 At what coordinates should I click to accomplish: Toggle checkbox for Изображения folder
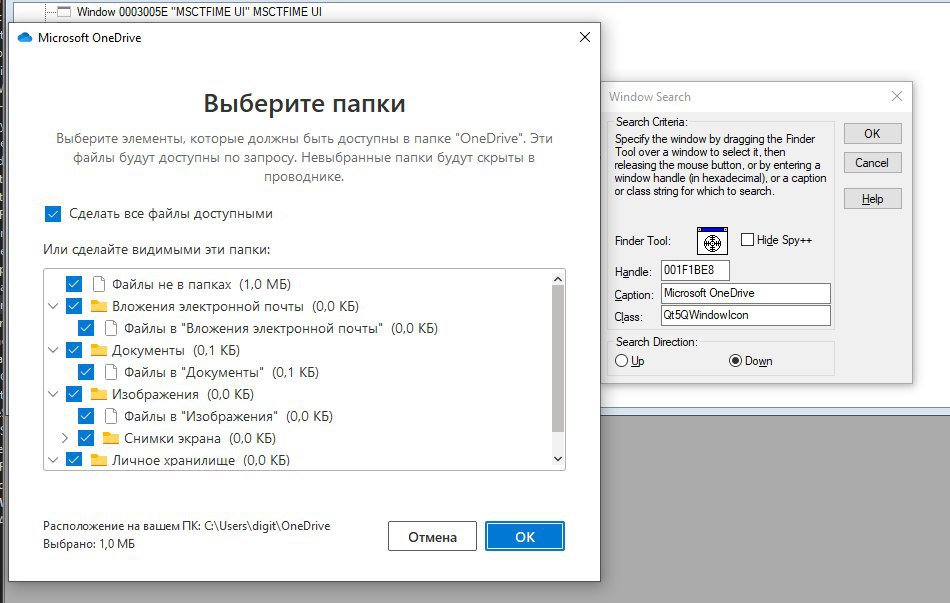point(74,394)
